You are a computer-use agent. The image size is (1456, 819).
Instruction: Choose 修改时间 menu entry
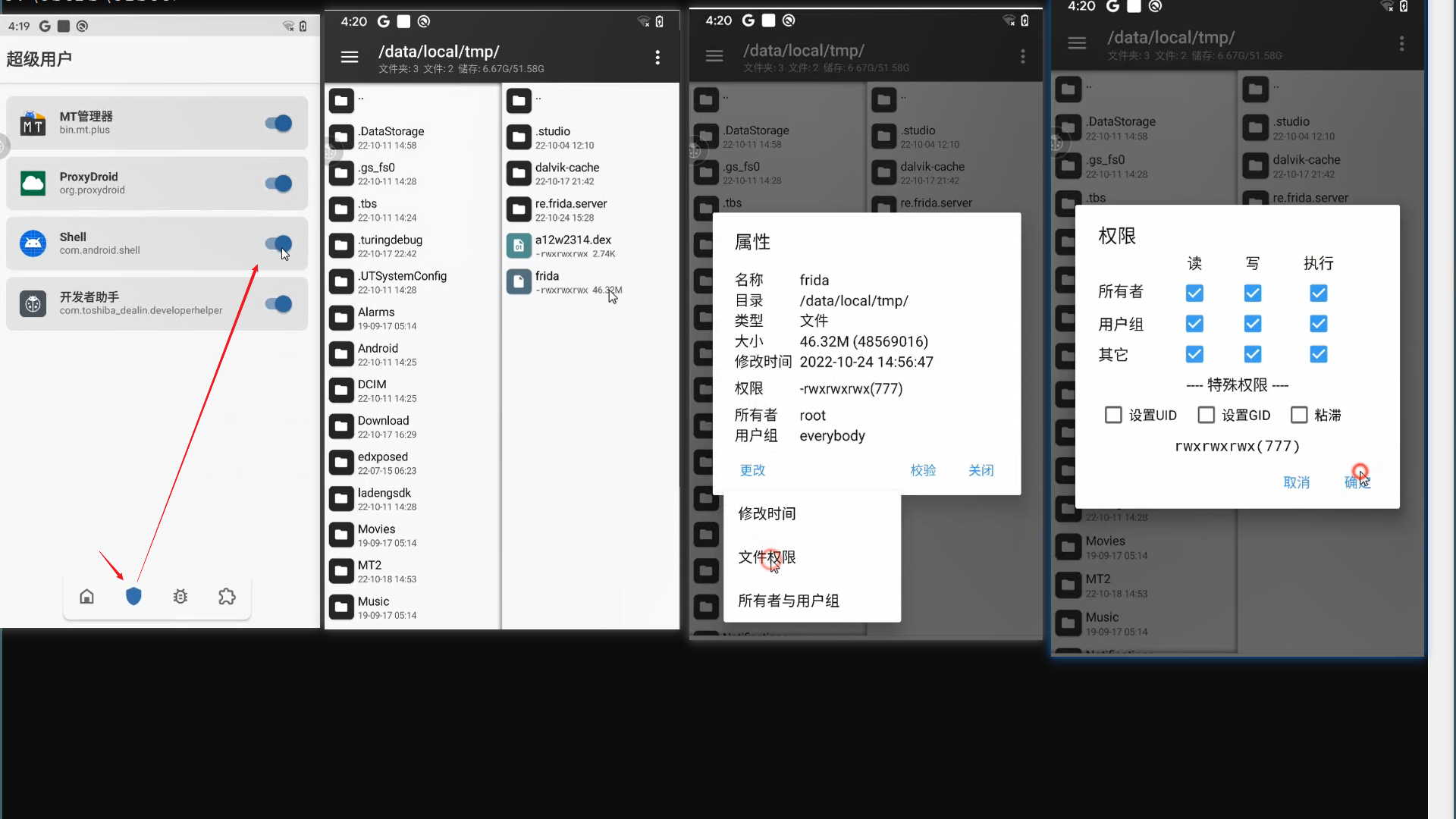[x=767, y=513]
